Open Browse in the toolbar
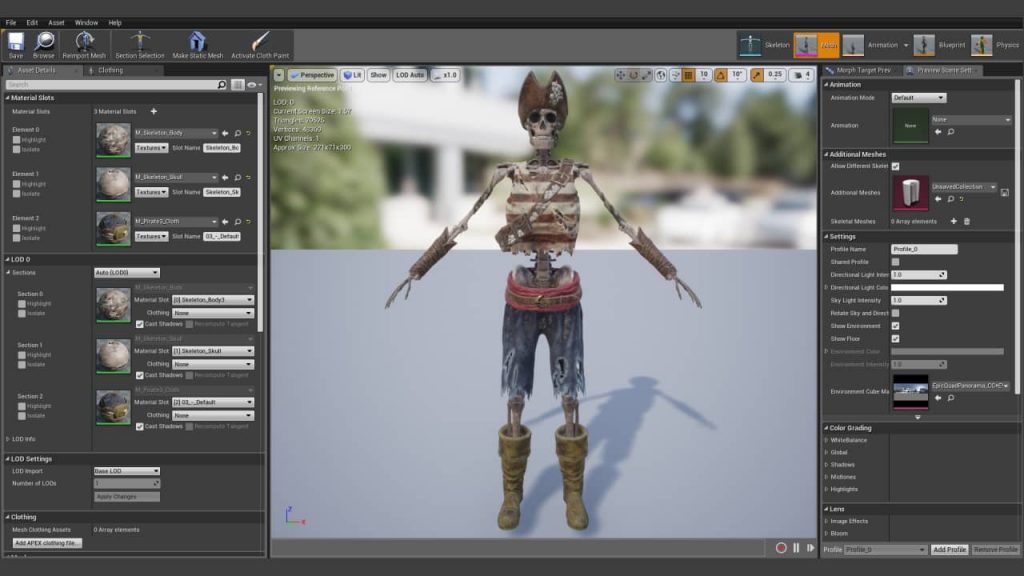Image resolution: width=1024 pixels, height=576 pixels. pos(44,45)
